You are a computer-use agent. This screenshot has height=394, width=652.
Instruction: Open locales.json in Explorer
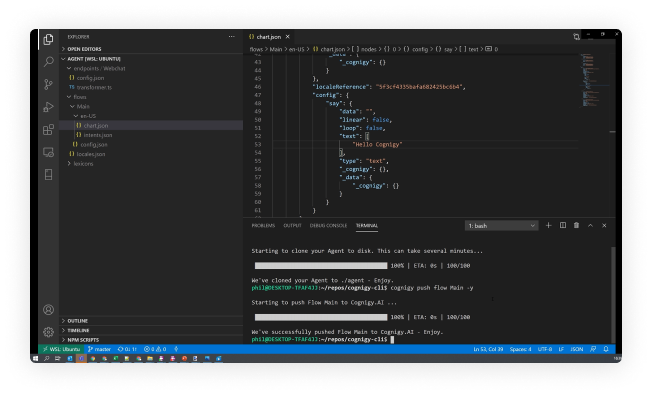click(151, 154)
